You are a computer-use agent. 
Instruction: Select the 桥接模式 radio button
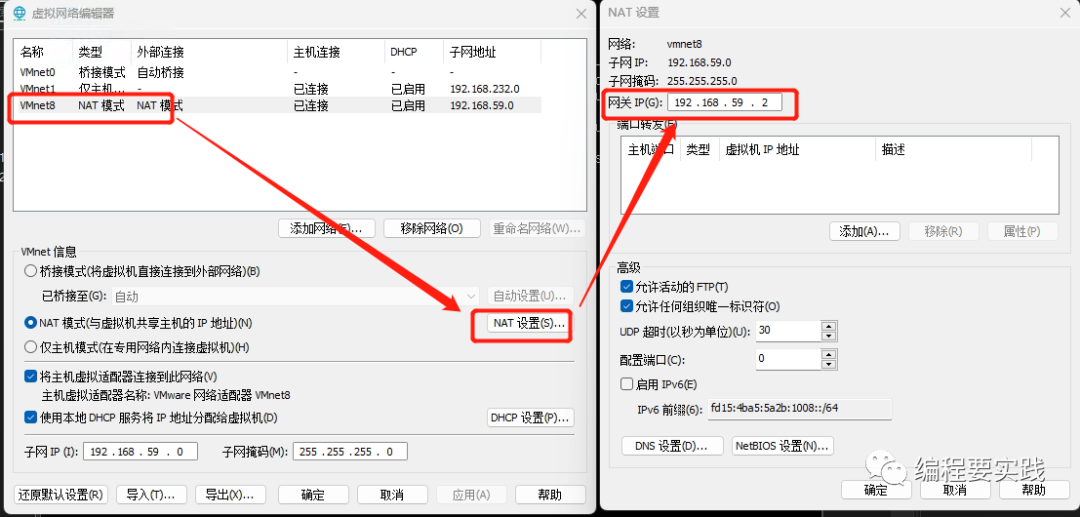(30, 271)
